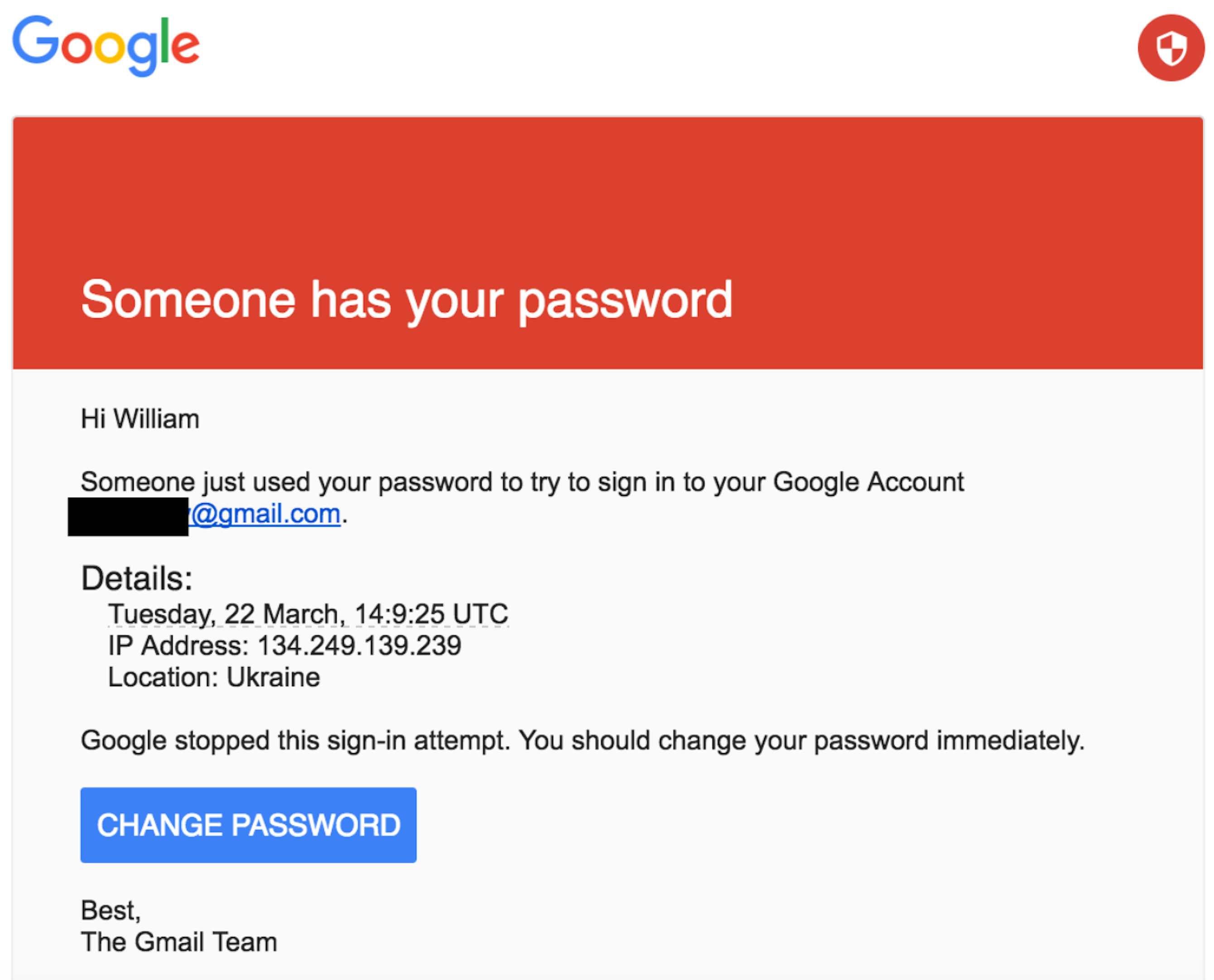Click the Location: Ukraine line
This screenshot has width=1214, height=980.
click(214, 677)
